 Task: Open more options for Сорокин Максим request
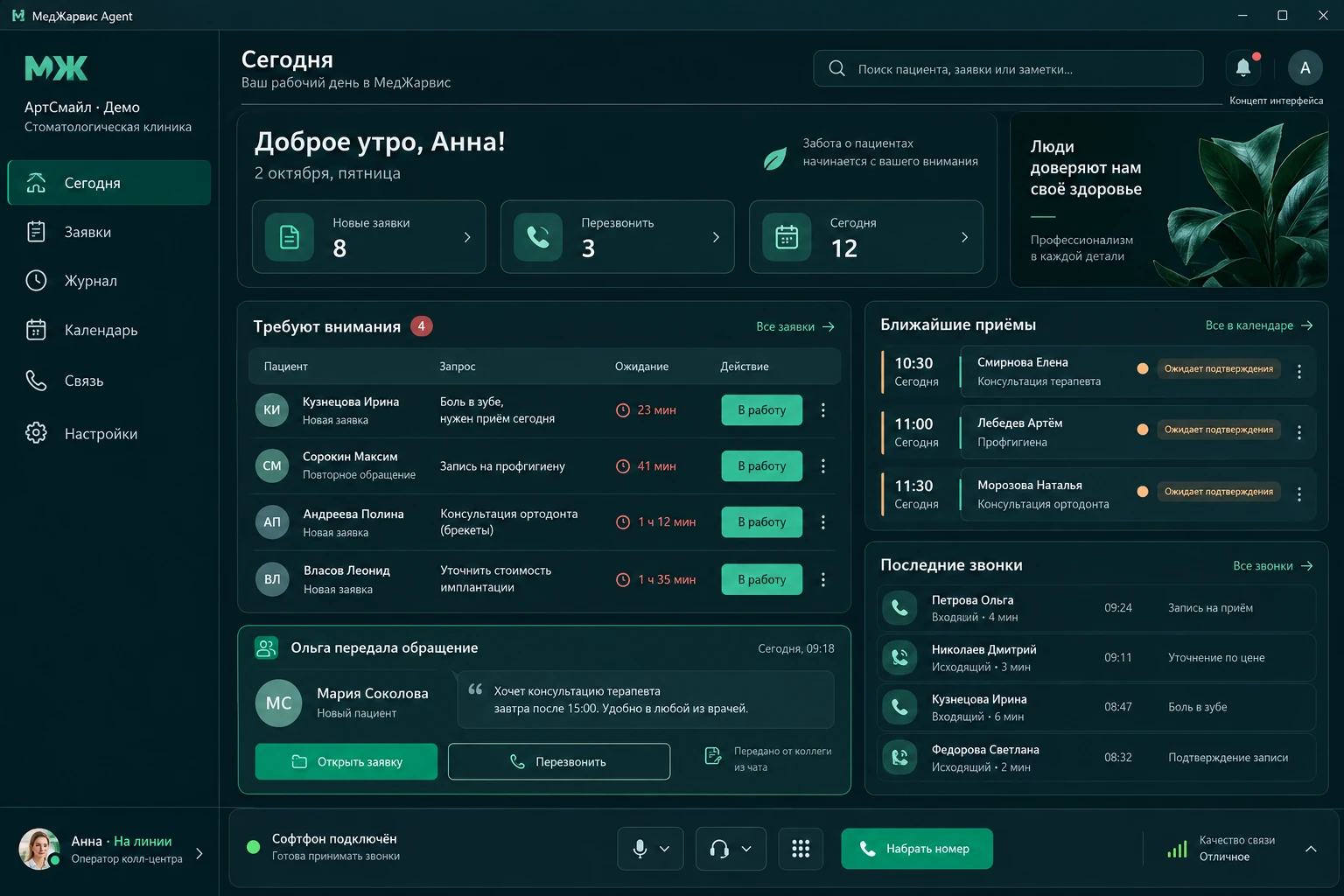(x=822, y=465)
